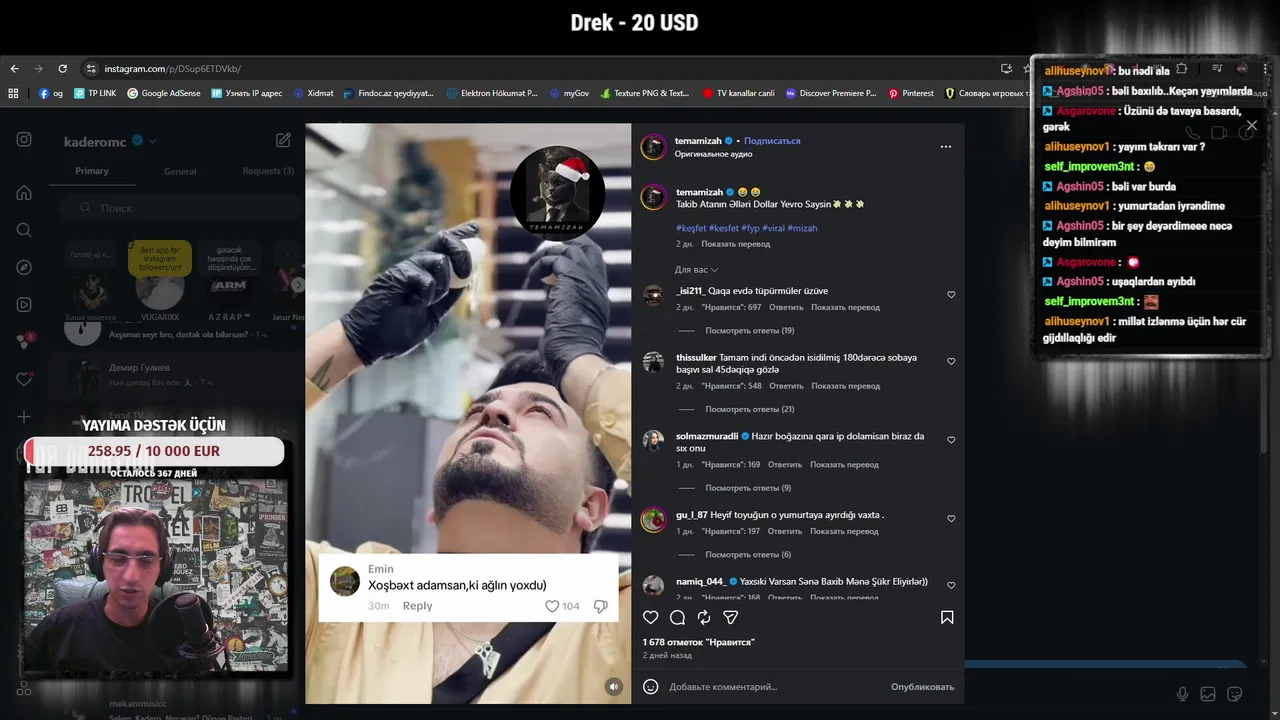Viewport: 1280px width, 720px height.
Task: Open the Chrome apps grid in bookmarks bar
Action: (x=13, y=93)
